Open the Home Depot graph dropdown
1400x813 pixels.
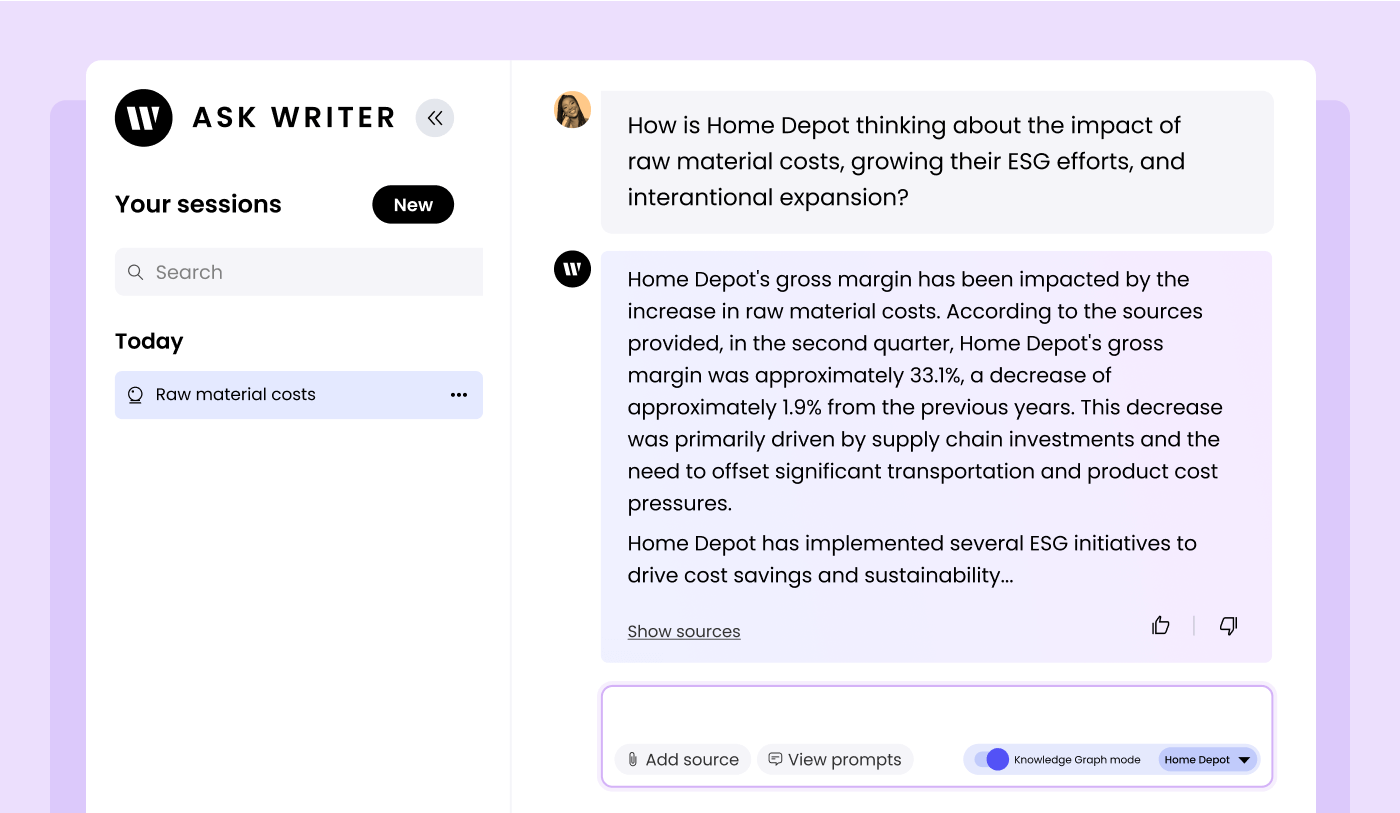1208,760
